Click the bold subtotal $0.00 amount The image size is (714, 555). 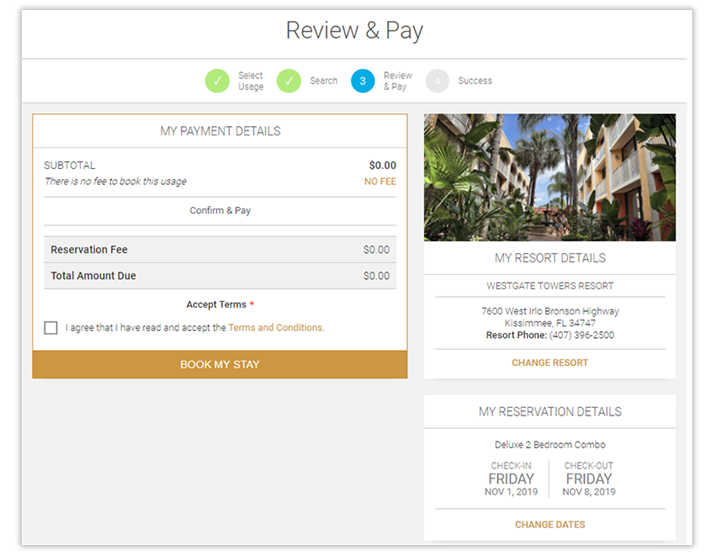[x=382, y=165]
